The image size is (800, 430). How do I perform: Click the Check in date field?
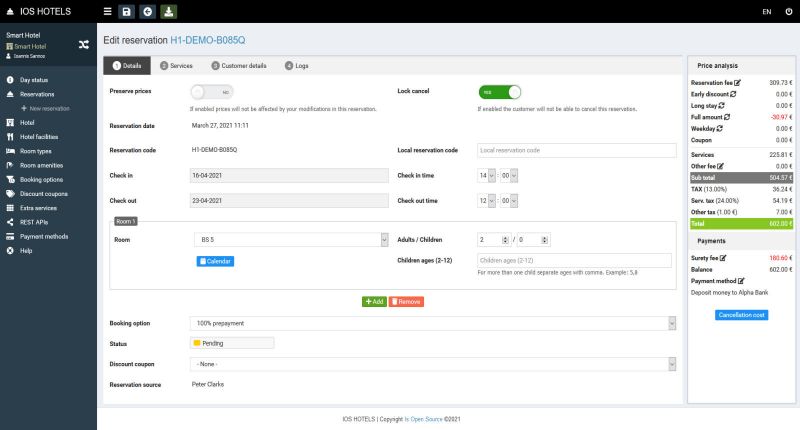pos(289,175)
